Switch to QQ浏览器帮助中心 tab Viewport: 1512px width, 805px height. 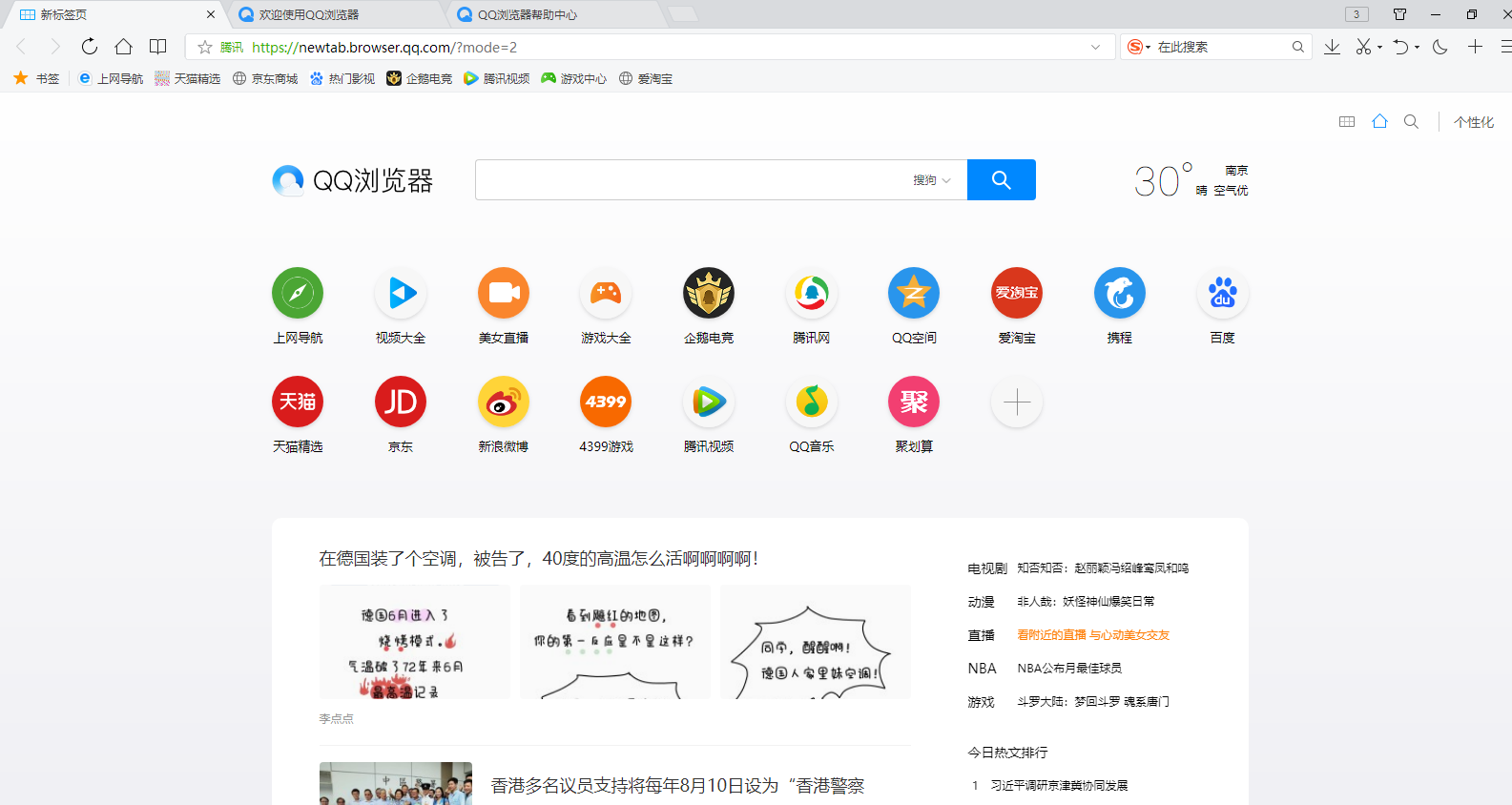point(553,14)
